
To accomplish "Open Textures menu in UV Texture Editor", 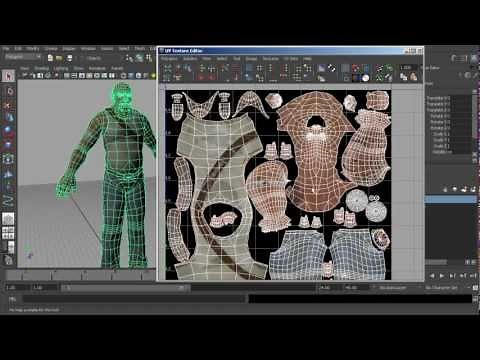I will (x=270, y=59).
